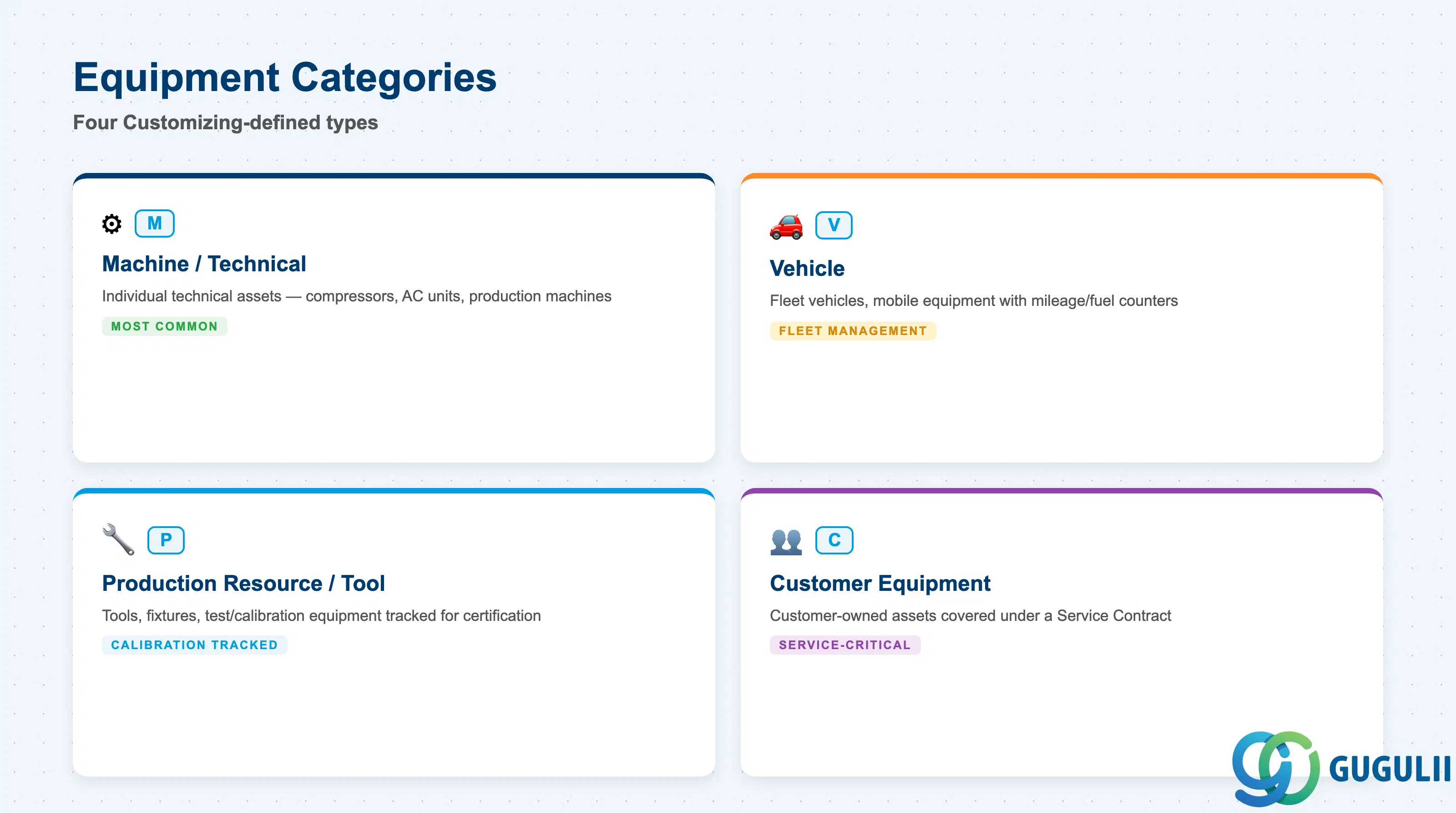Click the CALIBRATION TRACKED tag
The height and width of the screenshot is (813, 1456).
coord(194,645)
